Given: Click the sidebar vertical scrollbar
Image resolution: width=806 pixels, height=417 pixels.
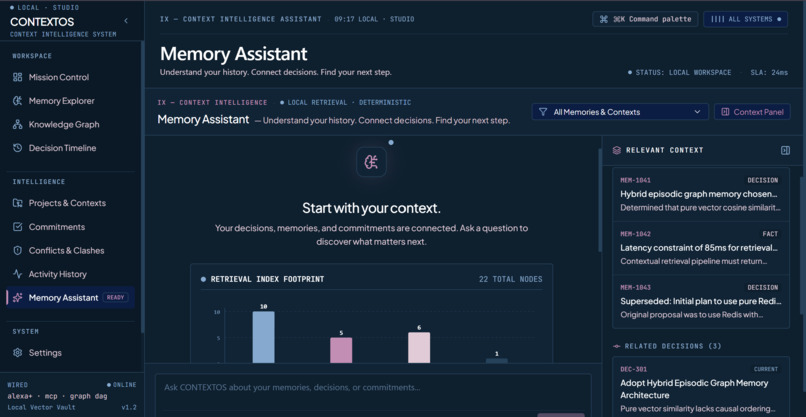Looking at the screenshot, I should coord(142,188).
